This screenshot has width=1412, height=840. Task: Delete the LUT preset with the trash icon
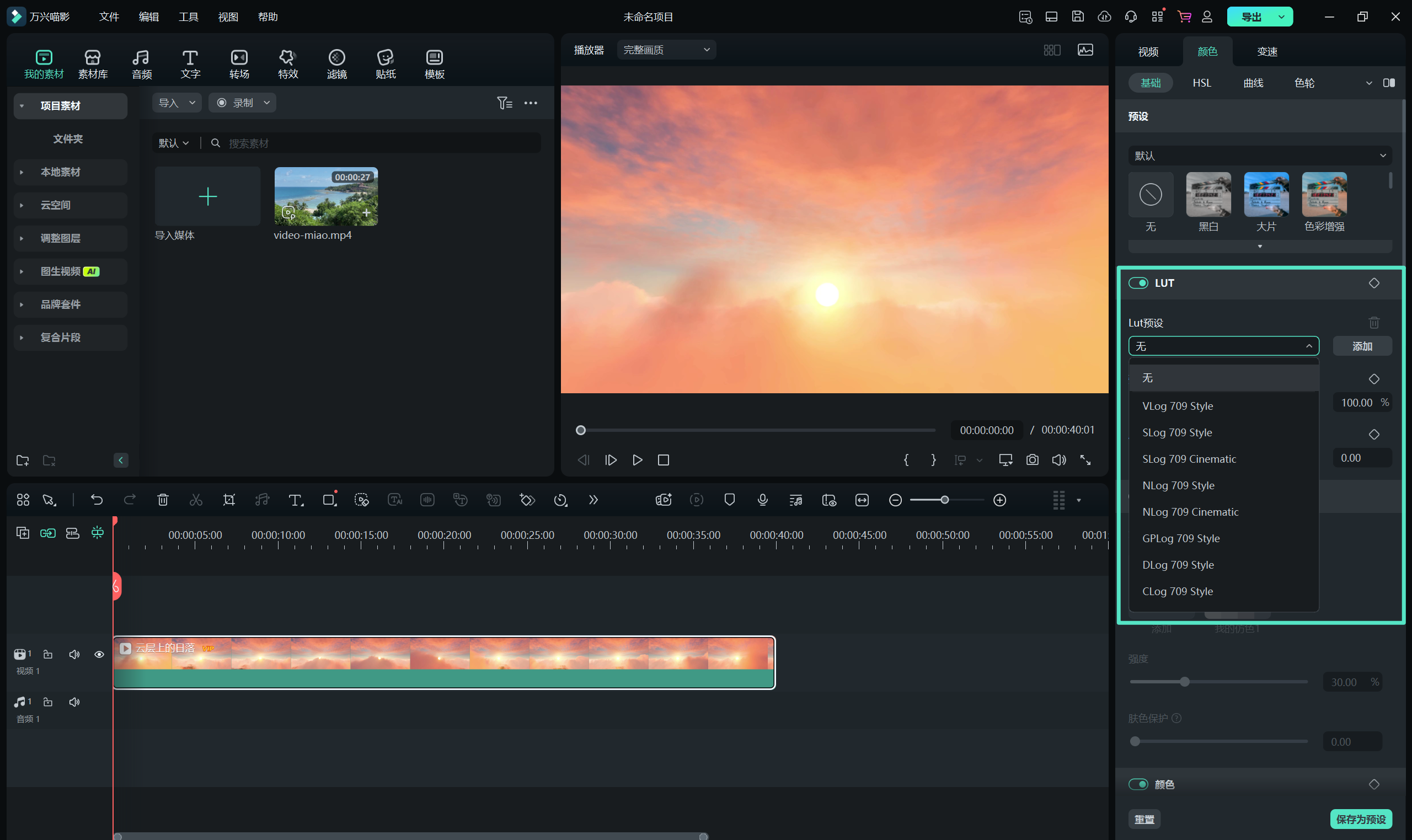(x=1373, y=323)
